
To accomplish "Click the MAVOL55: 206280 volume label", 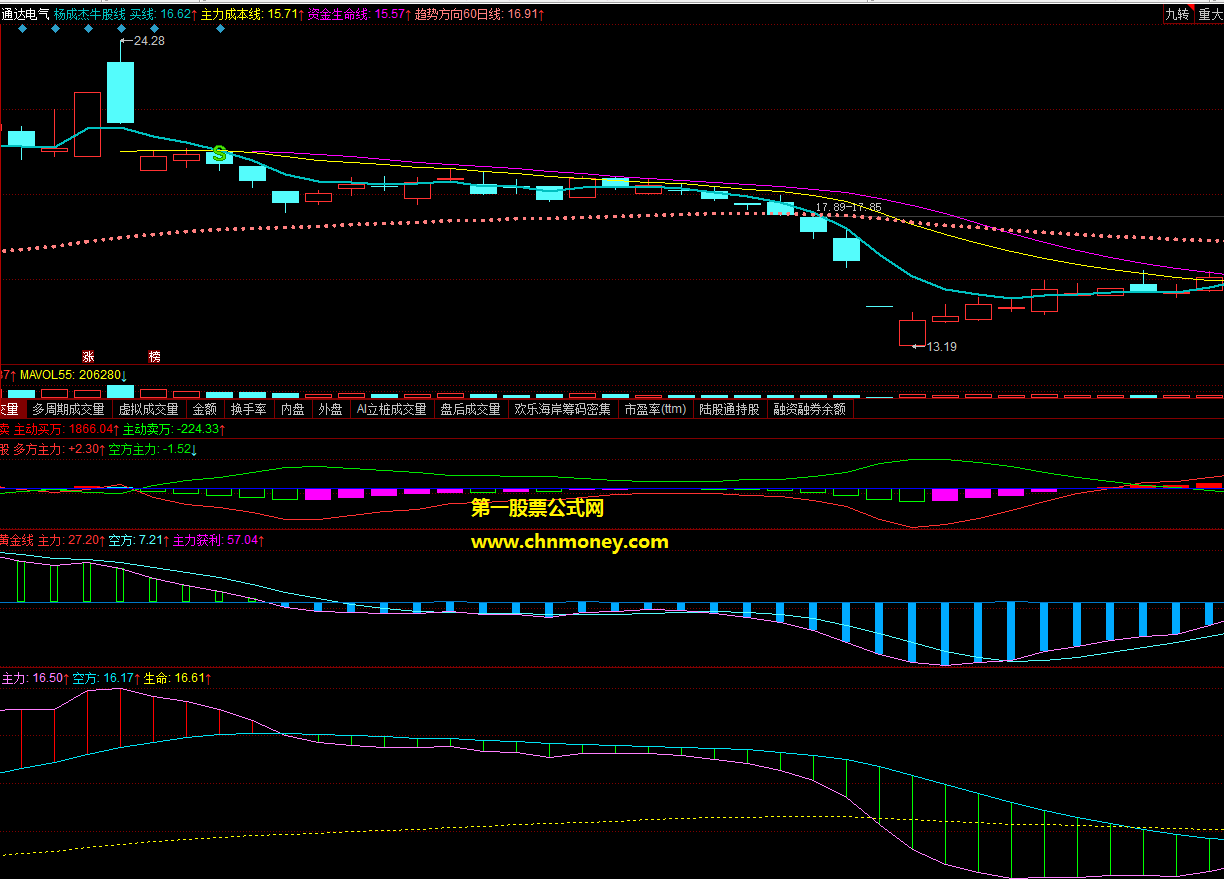I will pos(73,373).
